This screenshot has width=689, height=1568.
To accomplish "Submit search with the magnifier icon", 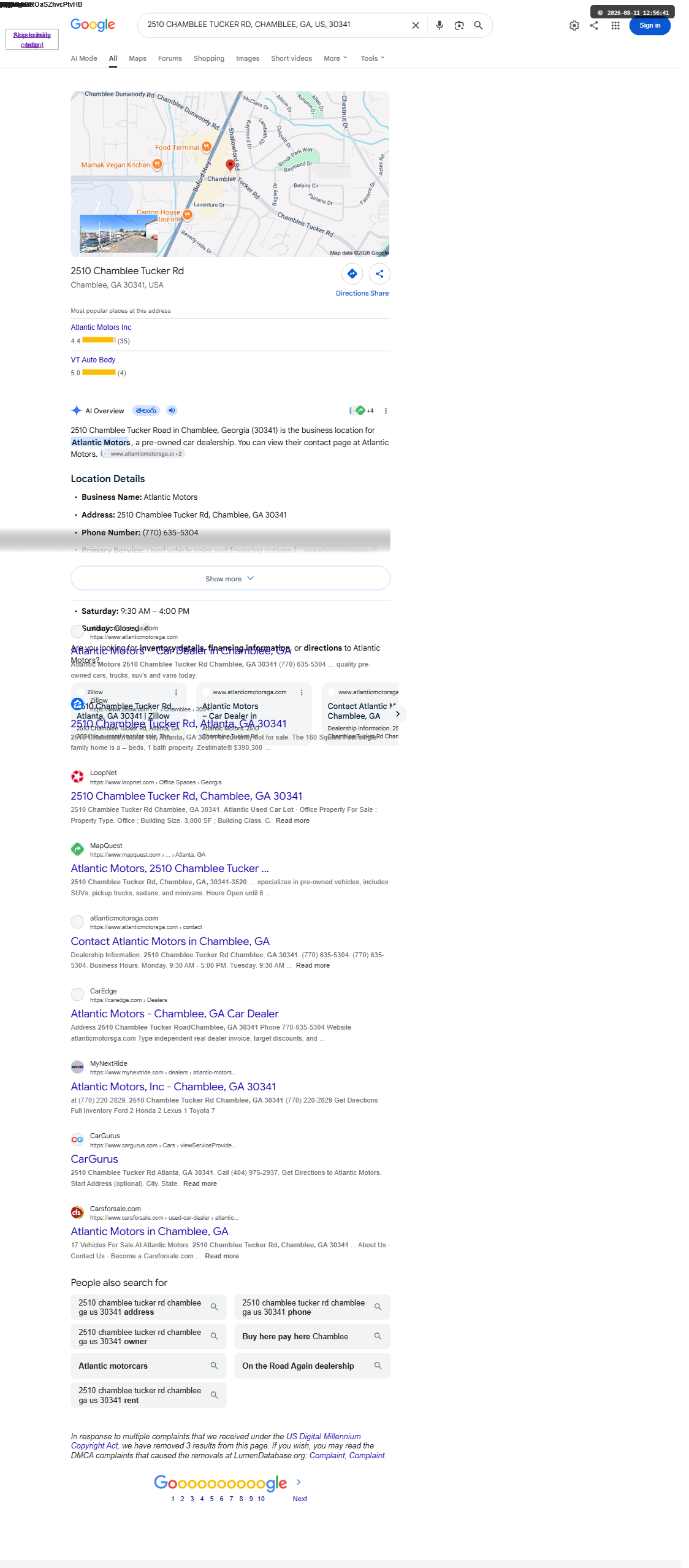I will (x=478, y=25).
